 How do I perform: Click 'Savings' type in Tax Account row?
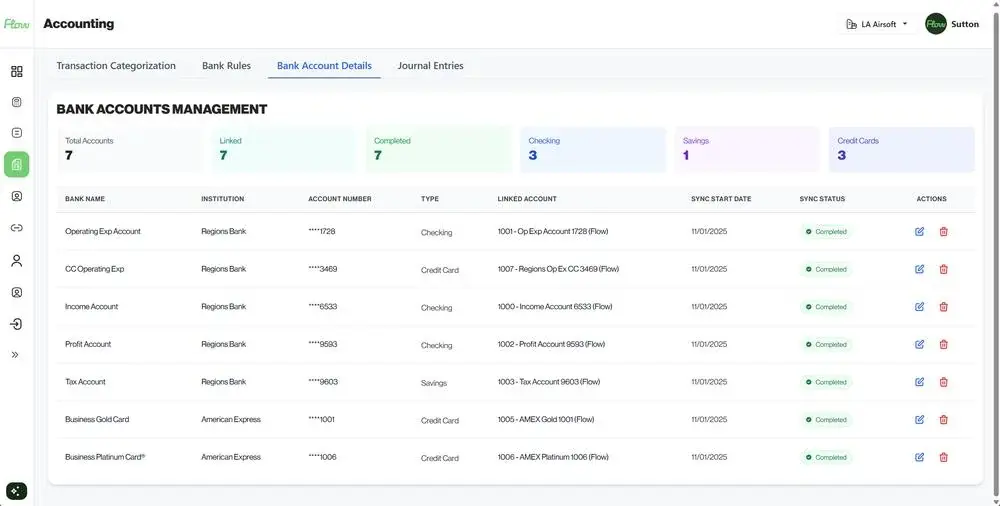pos(434,383)
